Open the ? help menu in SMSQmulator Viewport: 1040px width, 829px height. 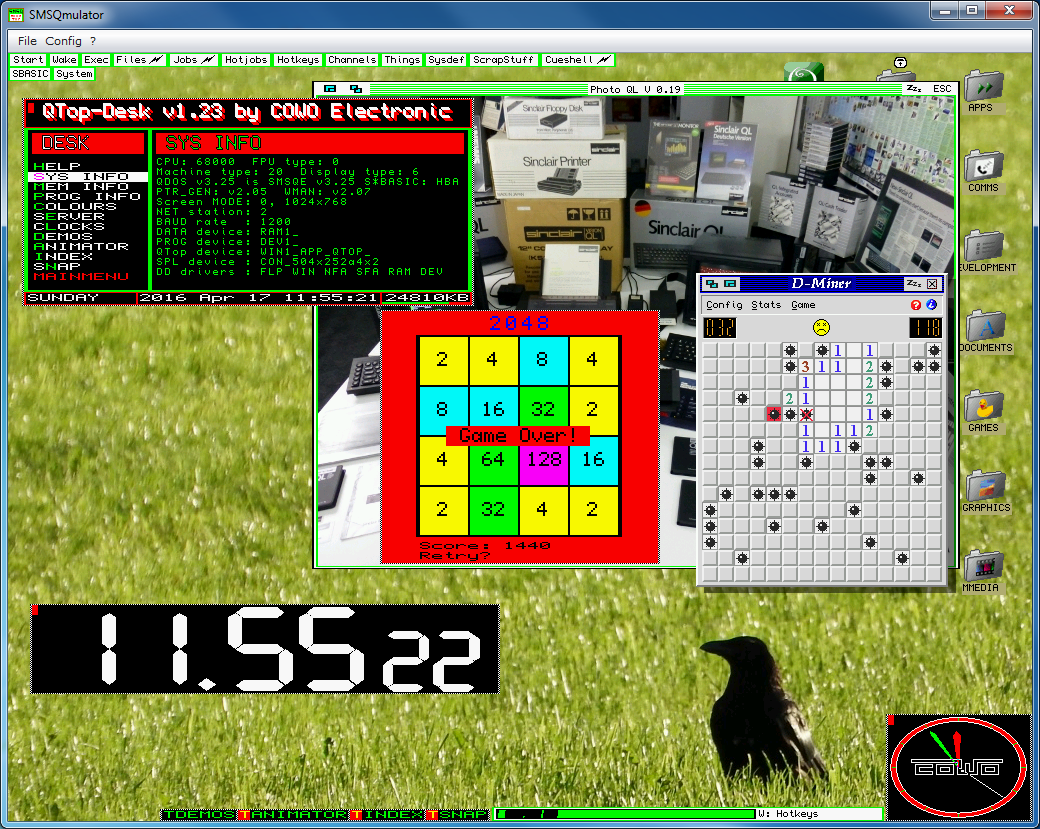click(x=93, y=41)
